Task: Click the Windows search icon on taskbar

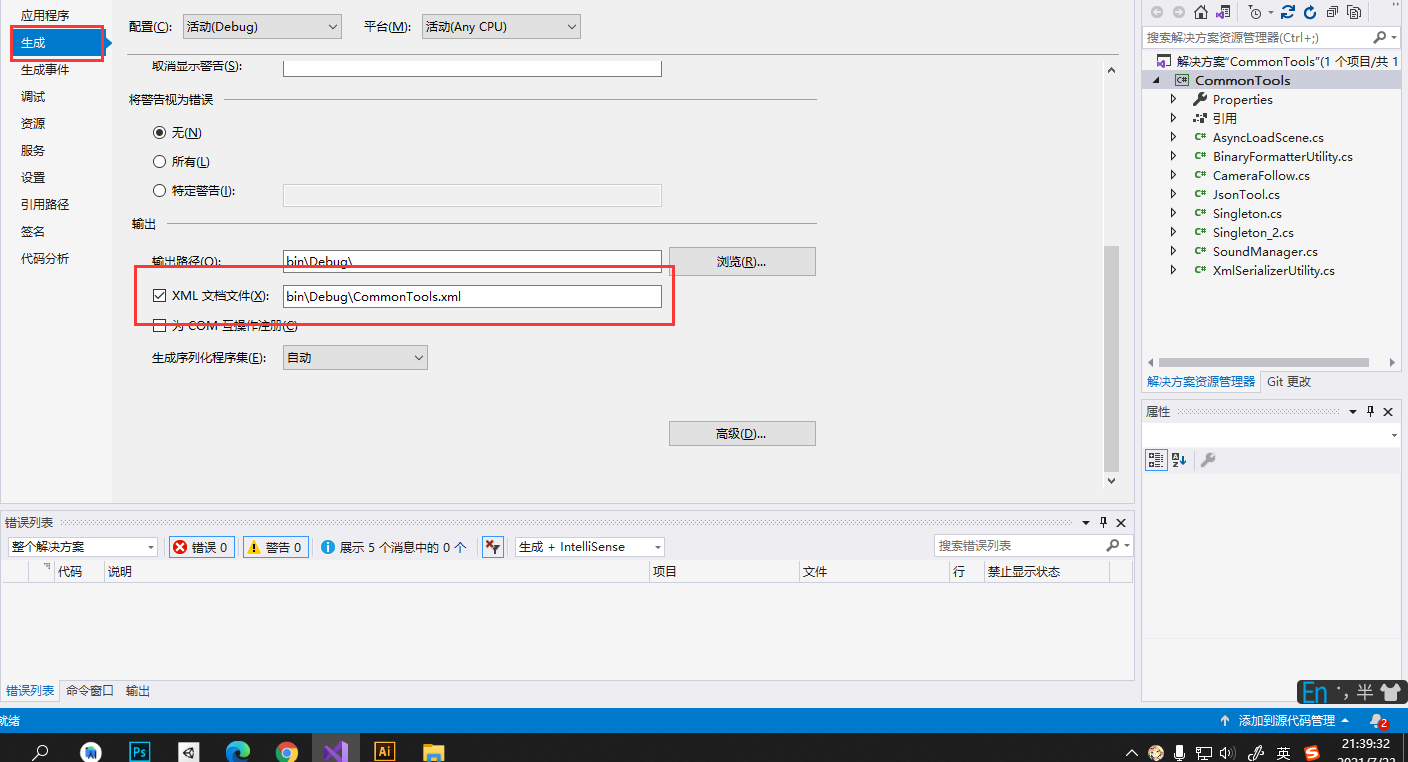Action: pyautogui.click(x=42, y=751)
